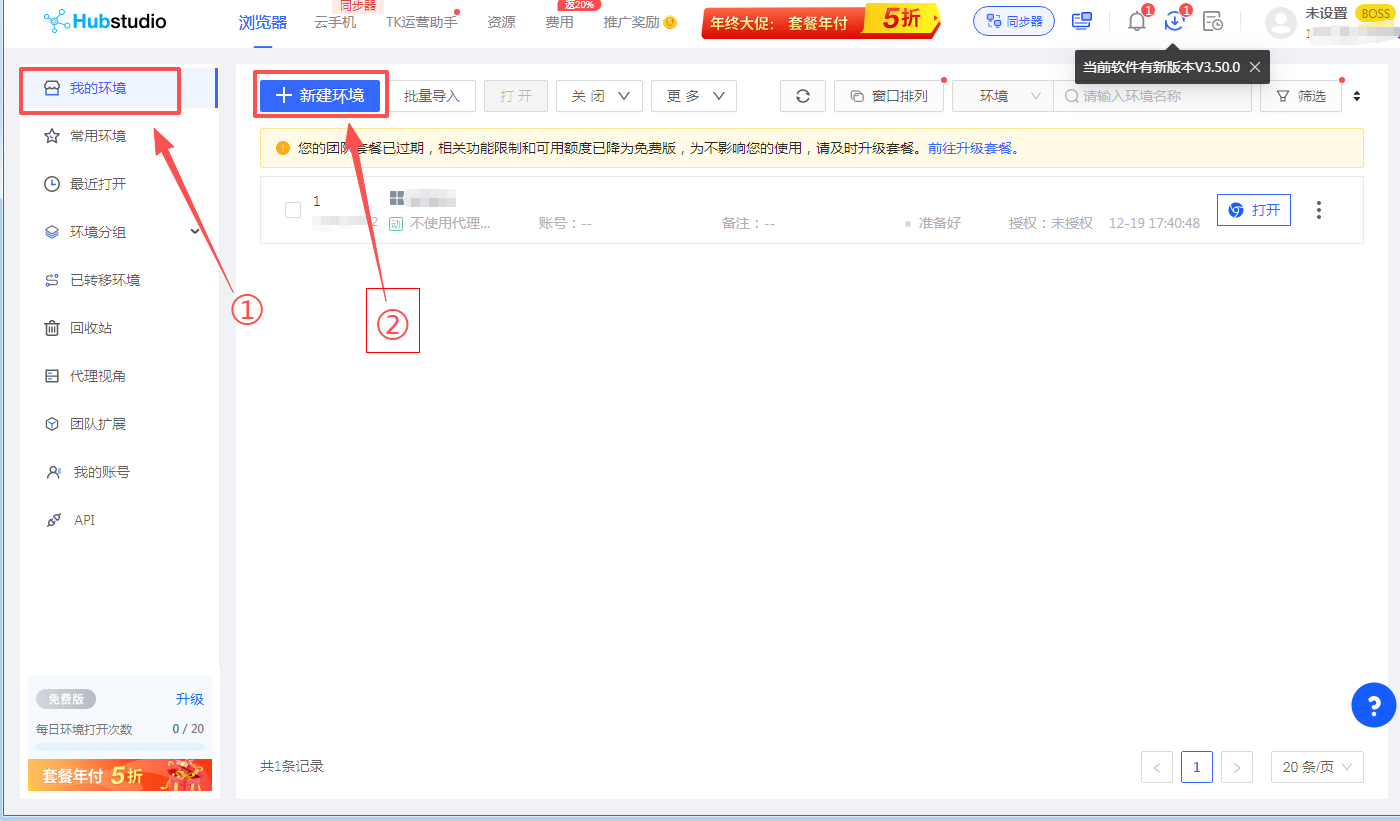Open 代理视角 in the sidebar
This screenshot has height=821, width=1400.
click(x=99, y=375)
